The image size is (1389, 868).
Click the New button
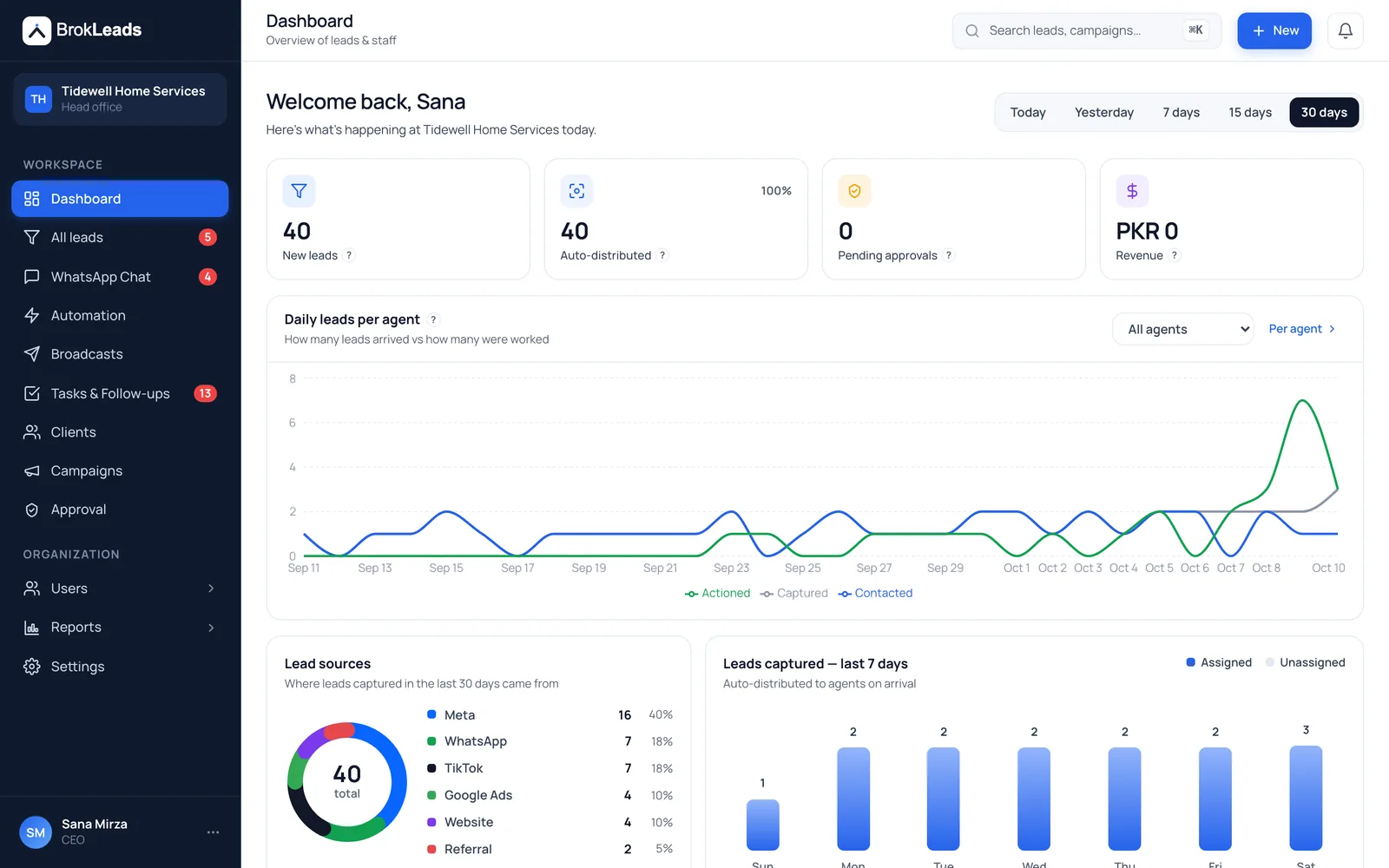pyautogui.click(x=1274, y=30)
